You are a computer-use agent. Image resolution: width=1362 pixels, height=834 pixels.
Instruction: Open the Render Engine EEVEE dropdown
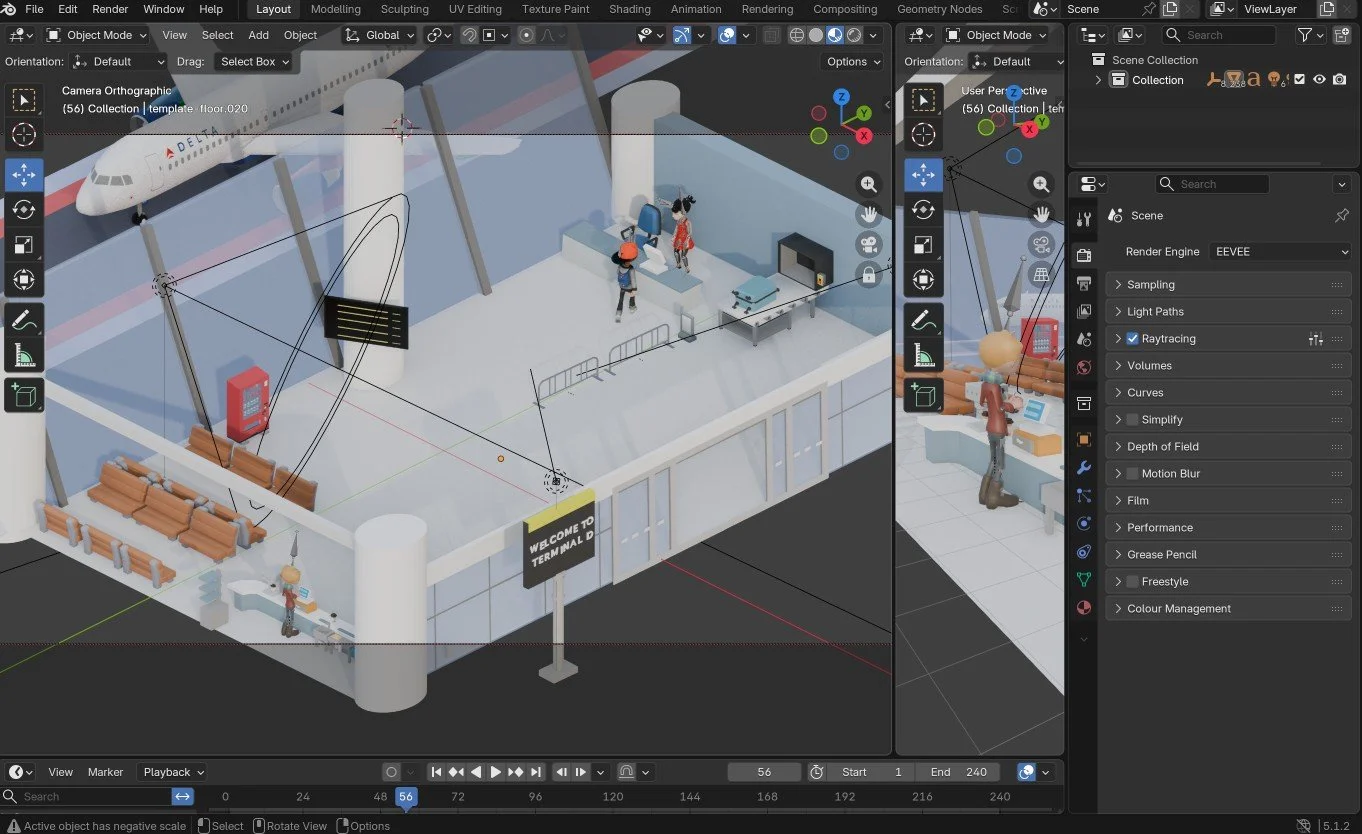pyautogui.click(x=1280, y=252)
